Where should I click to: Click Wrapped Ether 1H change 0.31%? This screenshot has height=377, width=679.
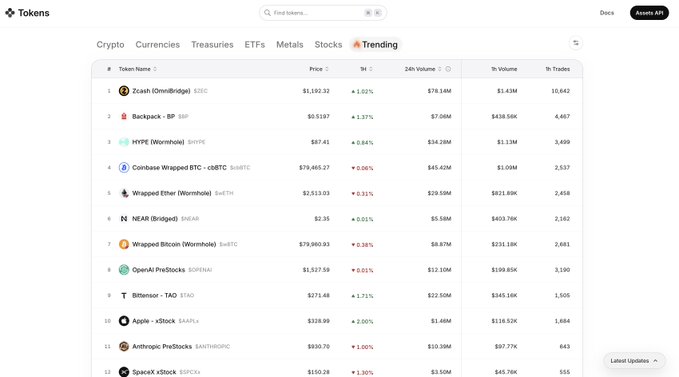pyautogui.click(x=362, y=193)
